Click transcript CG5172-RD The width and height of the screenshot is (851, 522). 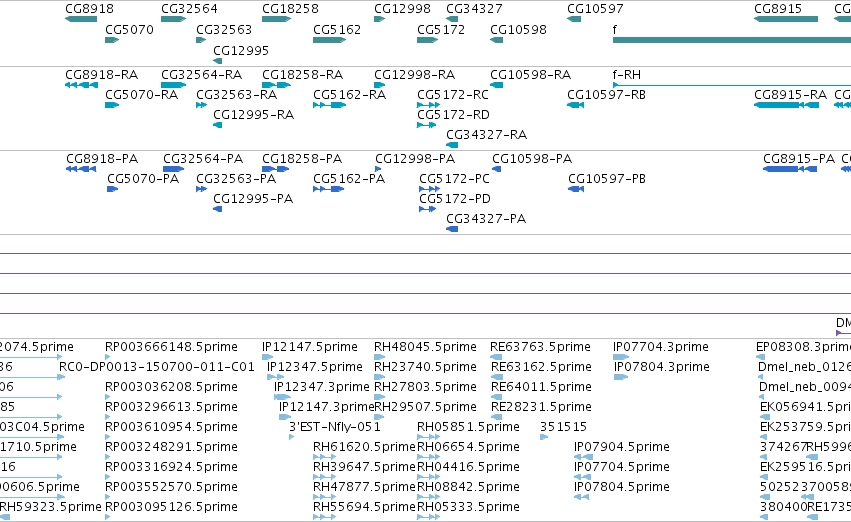453,115
